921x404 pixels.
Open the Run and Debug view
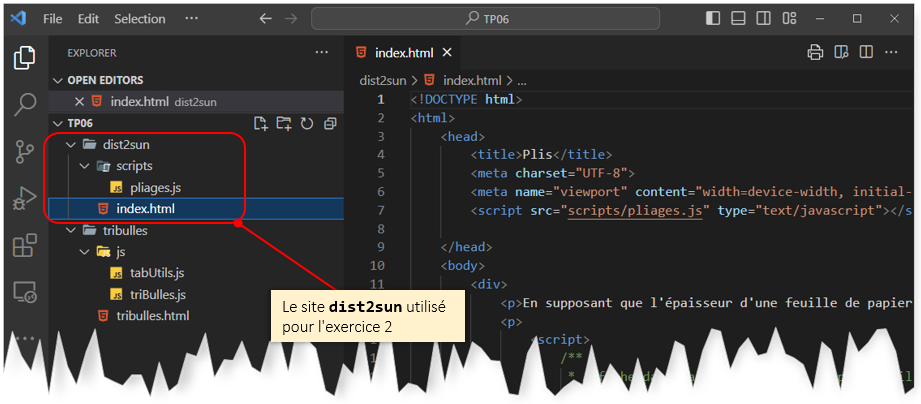pos(25,198)
